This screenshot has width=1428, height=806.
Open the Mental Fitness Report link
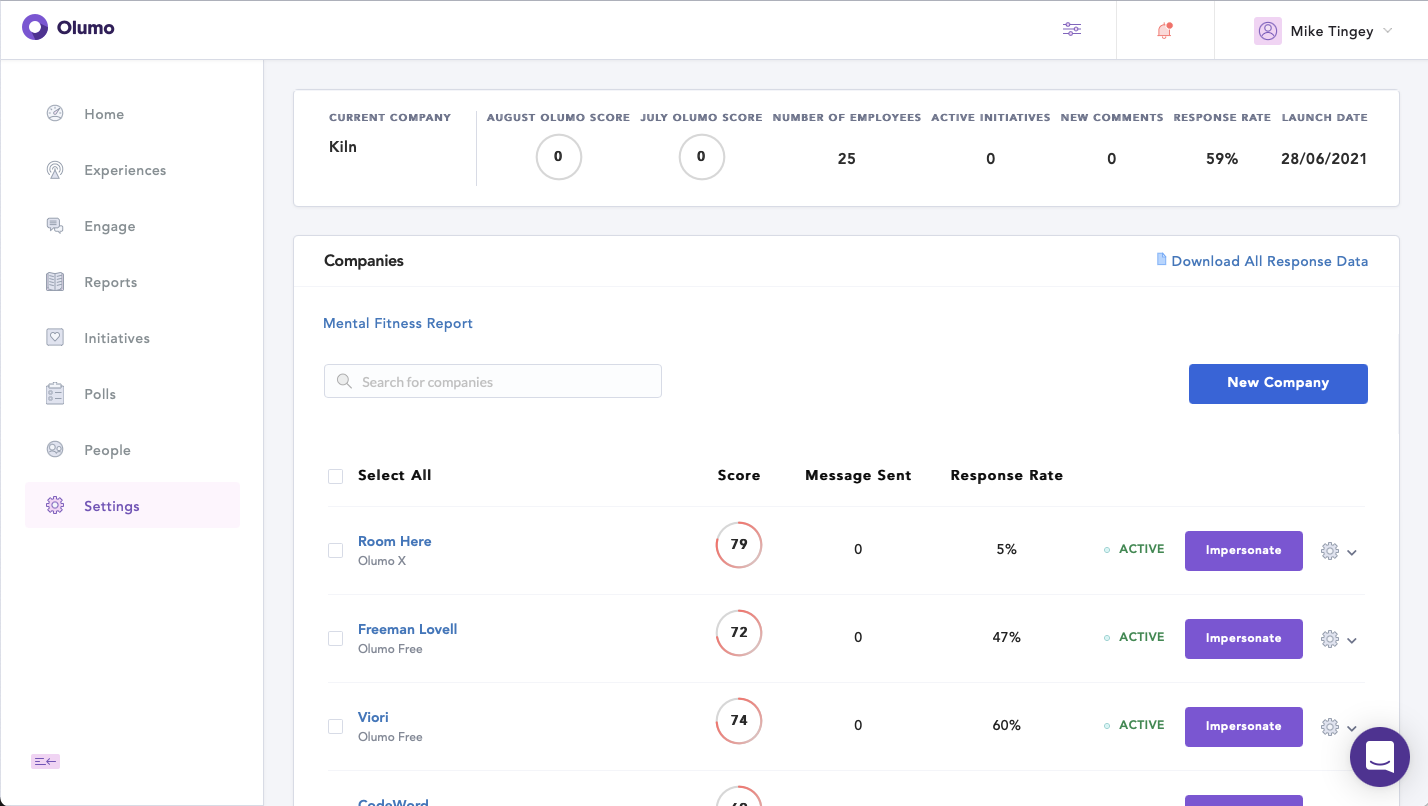point(398,323)
